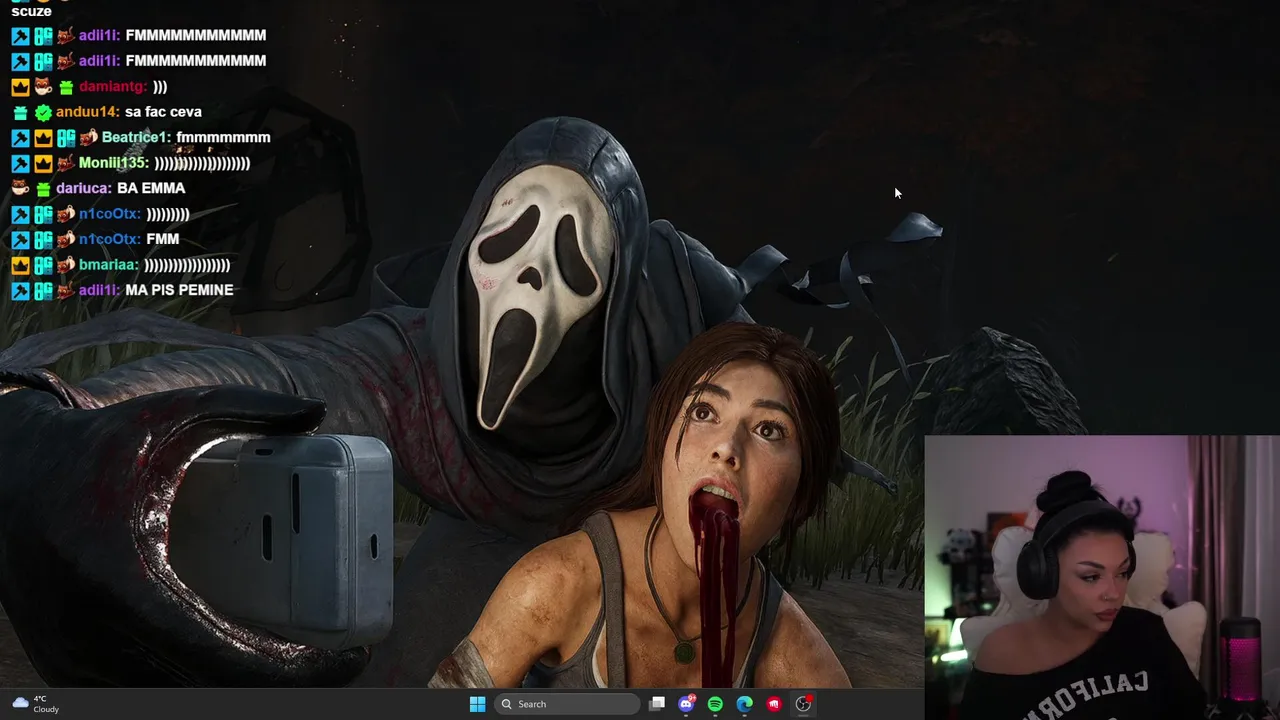
Task: Open the Windows Start menu
Action: click(x=477, y=704)
